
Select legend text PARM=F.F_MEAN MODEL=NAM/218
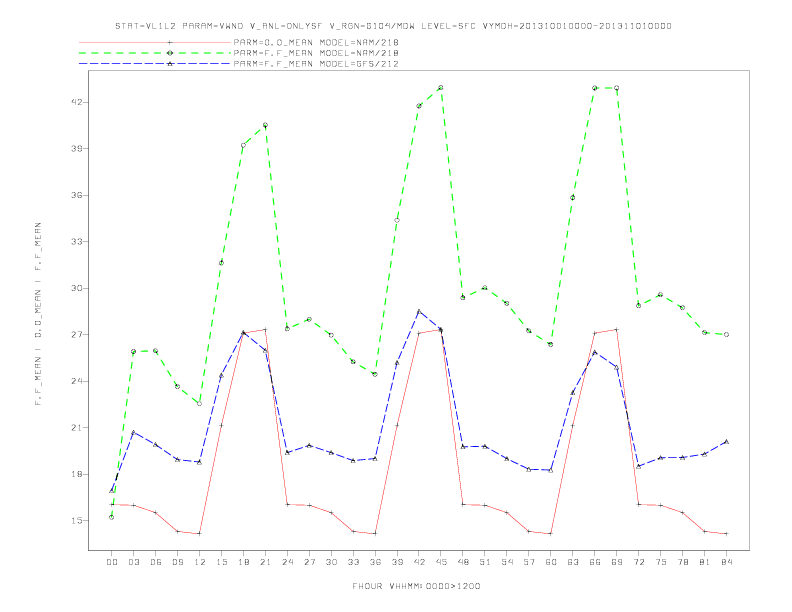(x=316, y=53)
